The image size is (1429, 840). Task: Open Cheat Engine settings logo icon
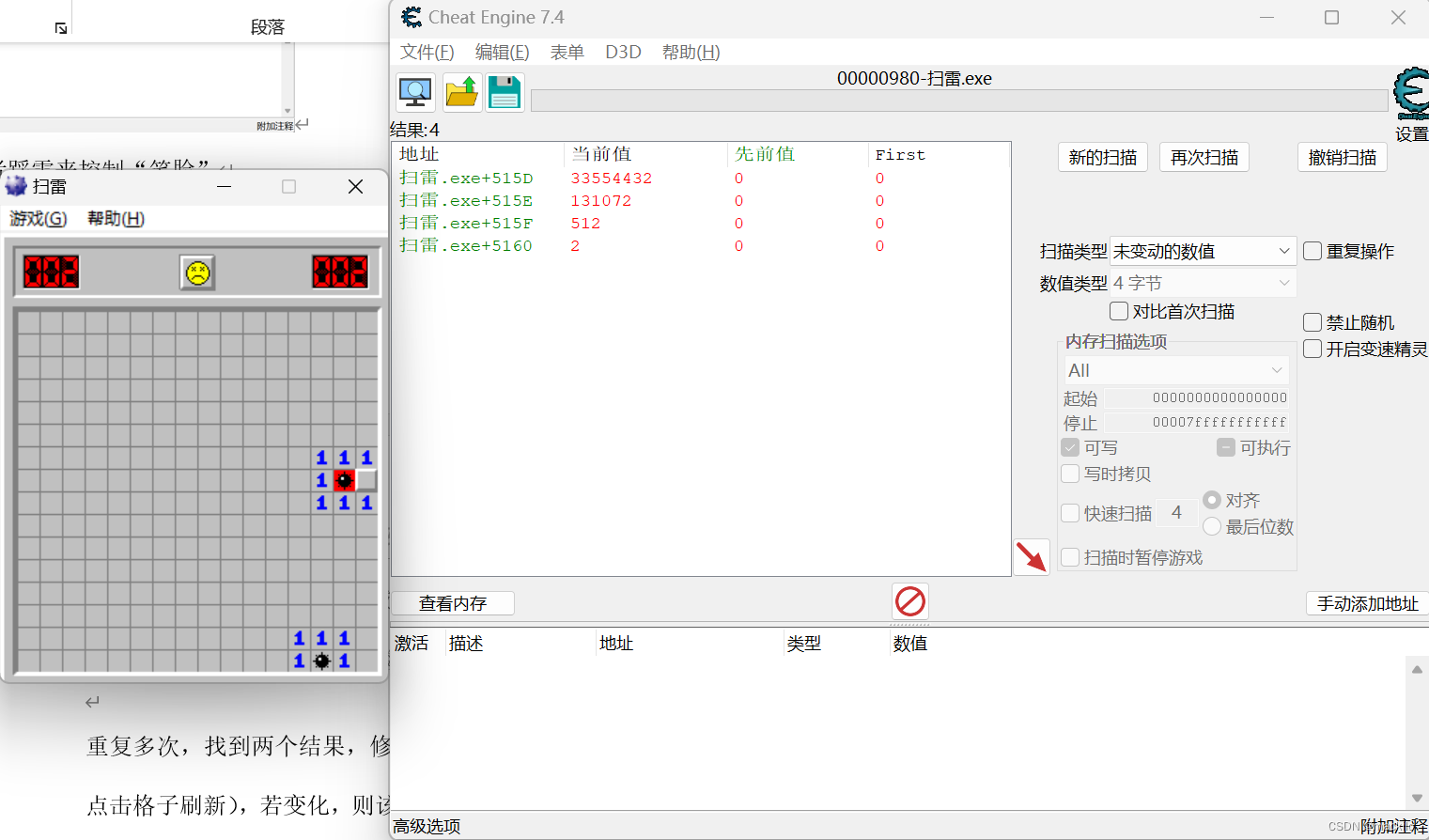click(x=1411, y=92)
